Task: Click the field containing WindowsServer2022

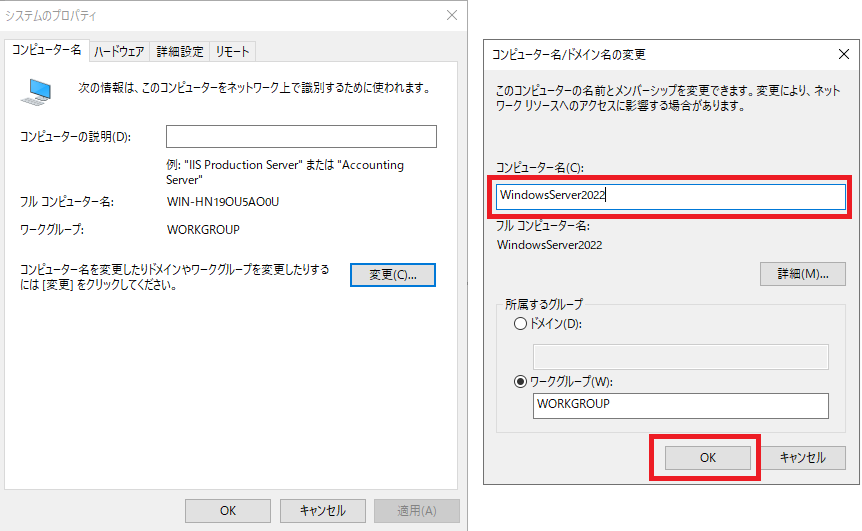Action: pos(671,196)
